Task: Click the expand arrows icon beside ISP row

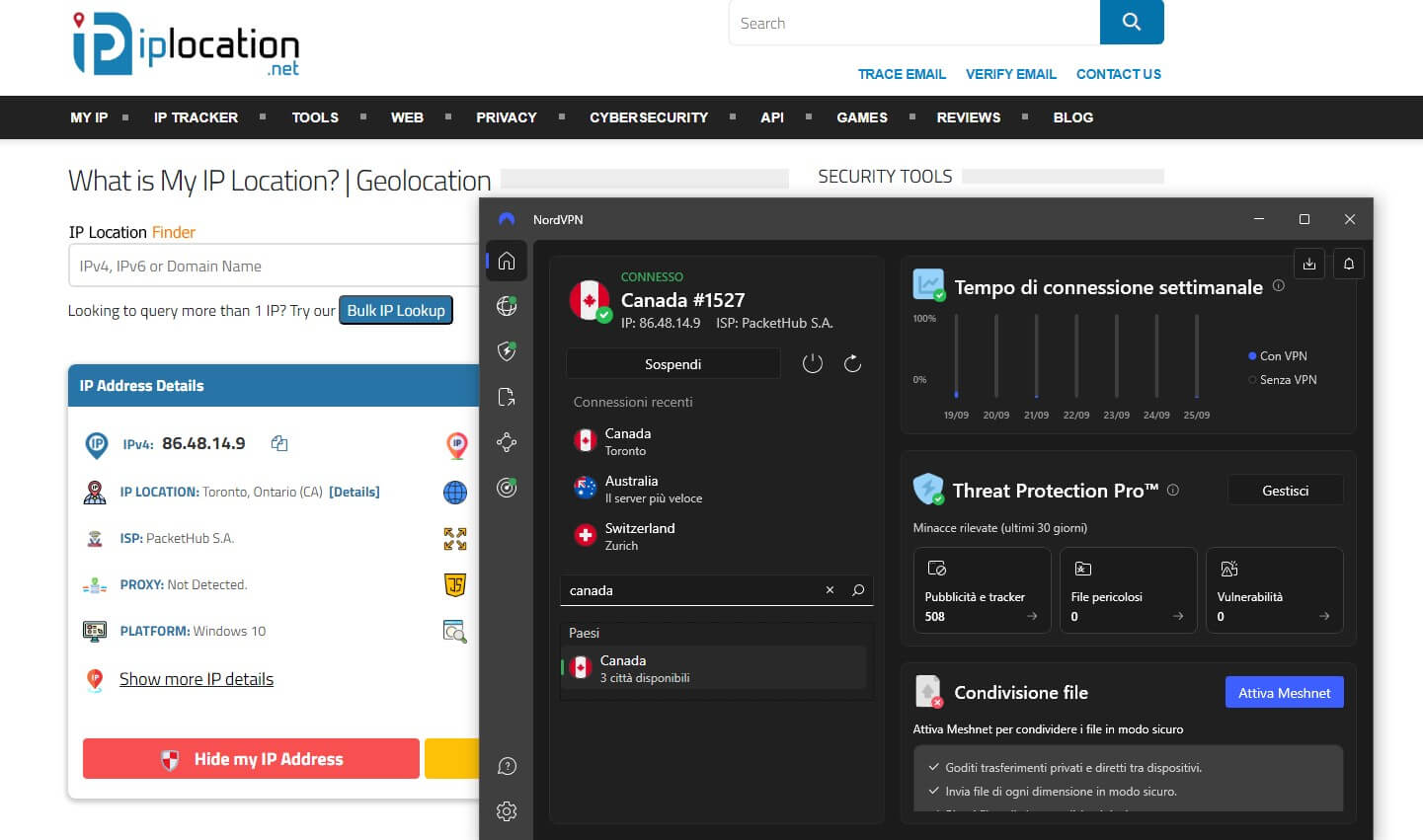Action: [x=455, y=539]
